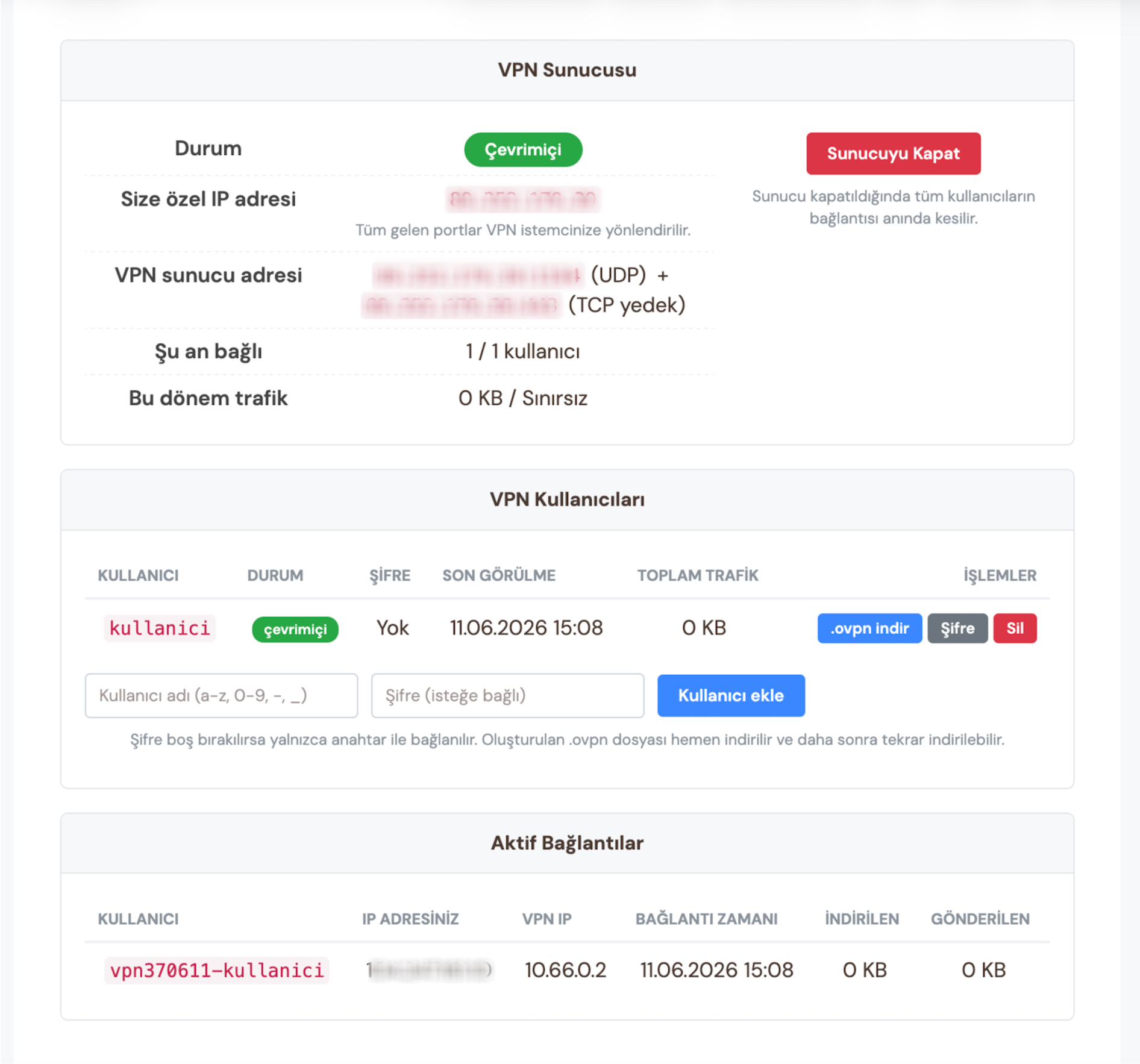Select the vpn370611-kullanici connection name
Viewport: 1140px width, 1064px height.
coord(217,970)
